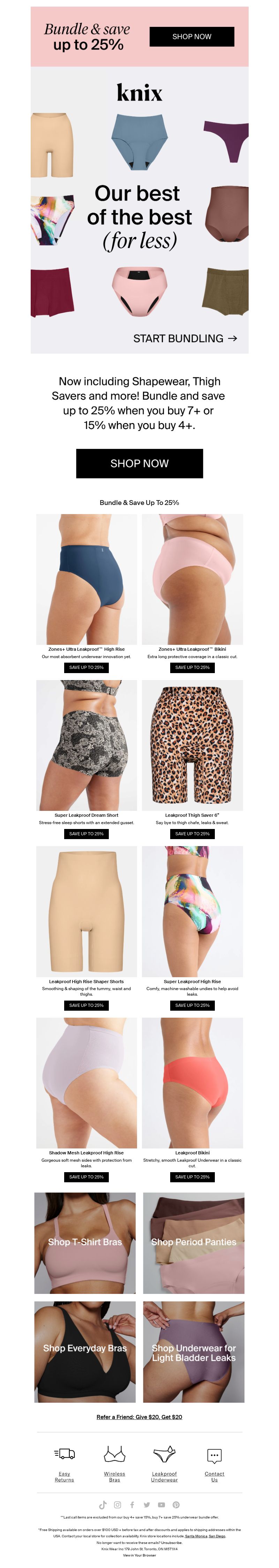Click the Unsubscribe link
Viewport: 279px width, 1568px height.
click(172, 1543)
